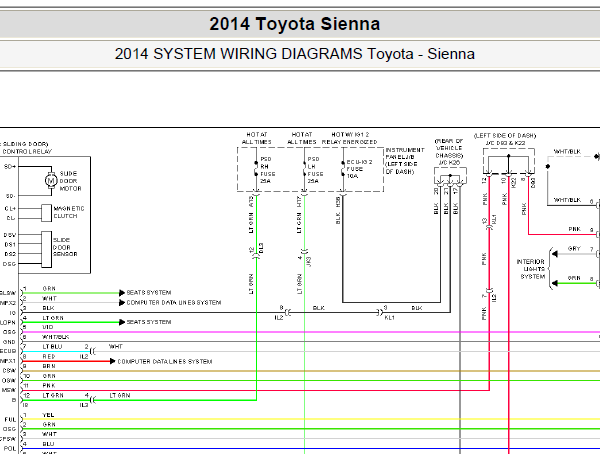Click the 2014 System Wiring Diagrams subtitle
The height and width of the screenshot is (454, 600).
[295, 54]
